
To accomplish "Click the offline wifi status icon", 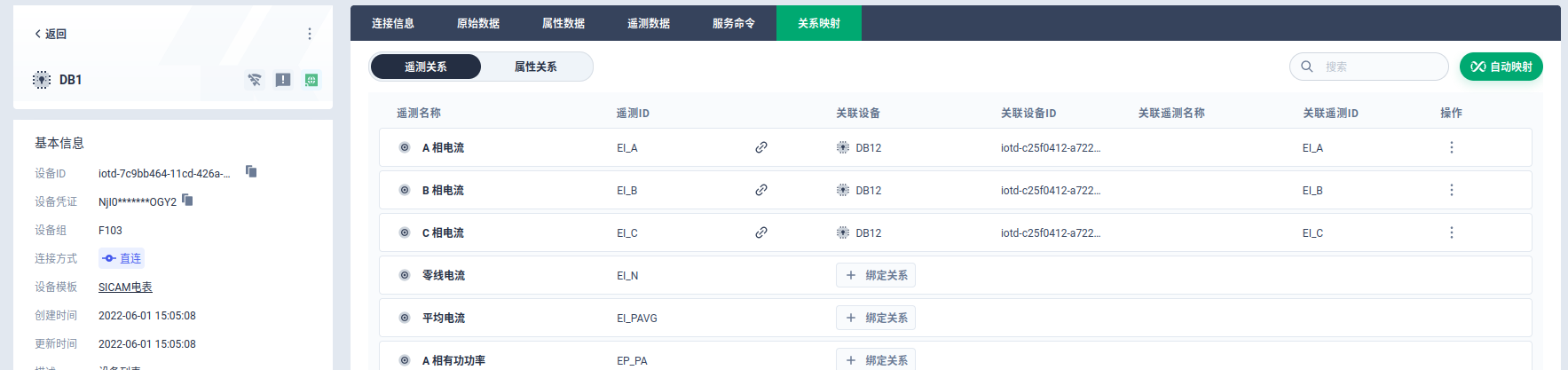I will click(x=255, y=80).
